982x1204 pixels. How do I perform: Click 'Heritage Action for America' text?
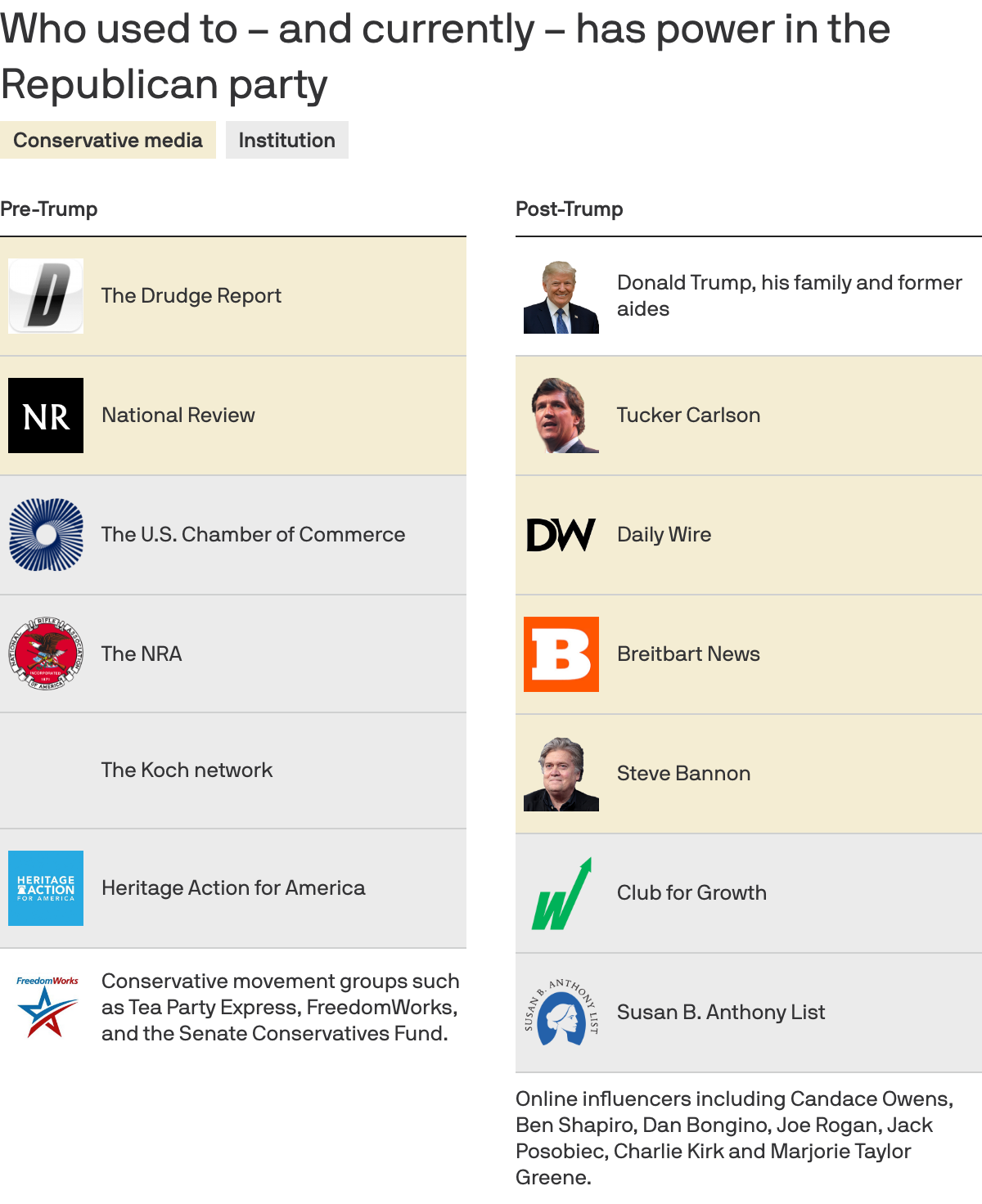pos(233,888)
